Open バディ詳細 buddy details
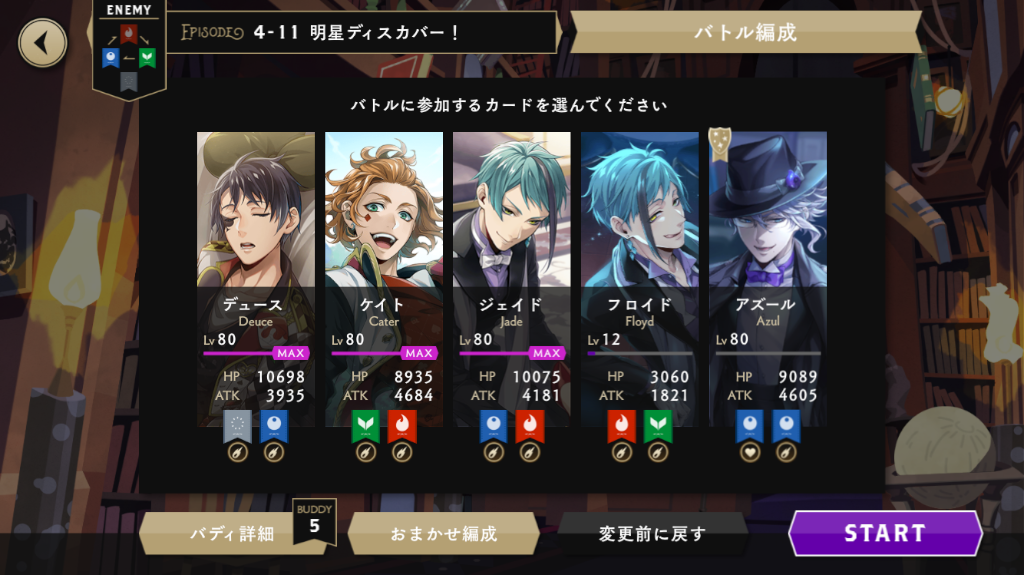Image resolution: width=1024 pixels, height=576 pixels. (x=232, y=534)
